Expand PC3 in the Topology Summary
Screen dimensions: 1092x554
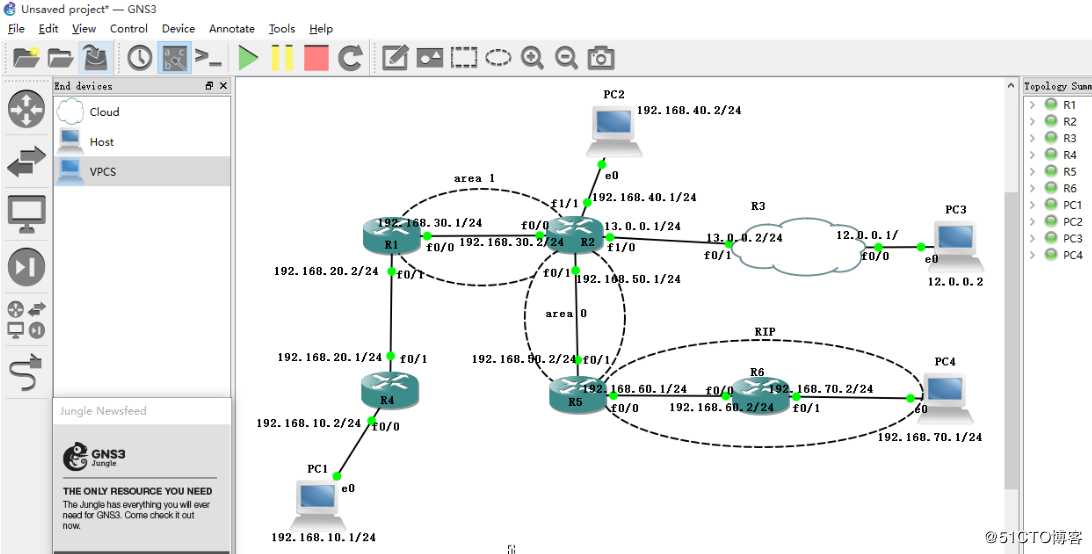coord(1032,238)
